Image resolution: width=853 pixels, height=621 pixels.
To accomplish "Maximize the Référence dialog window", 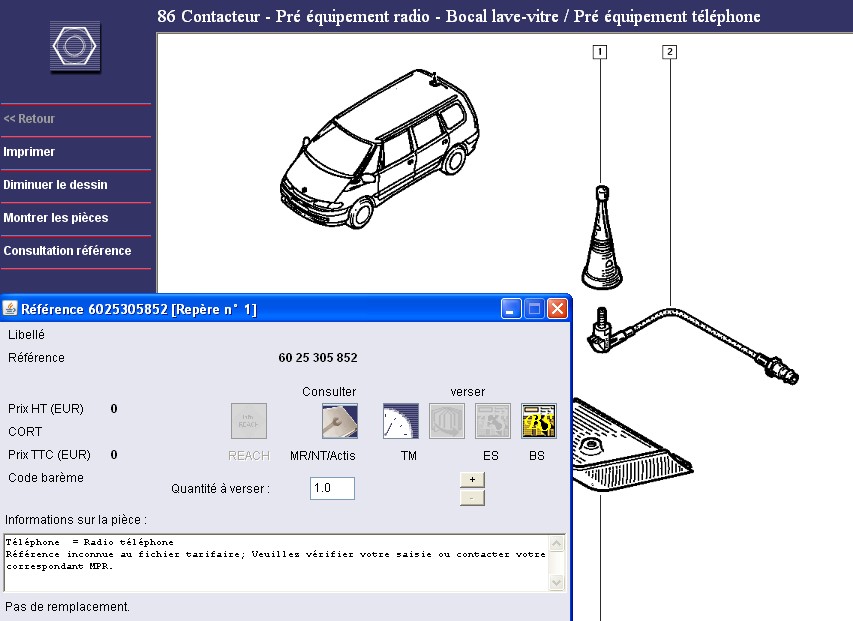I will coord(534,309).
